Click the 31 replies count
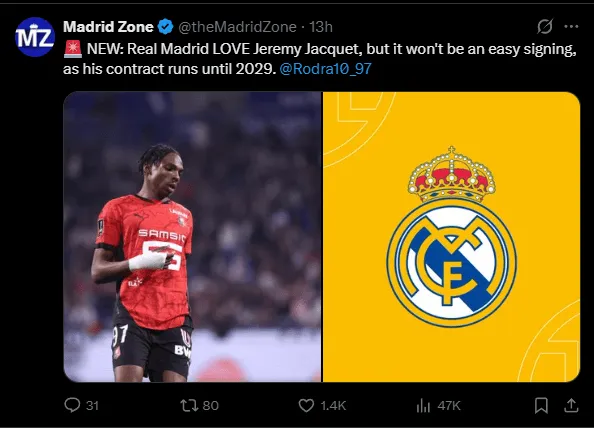Viewport: 594px width, 428px height. coord(92,406)
